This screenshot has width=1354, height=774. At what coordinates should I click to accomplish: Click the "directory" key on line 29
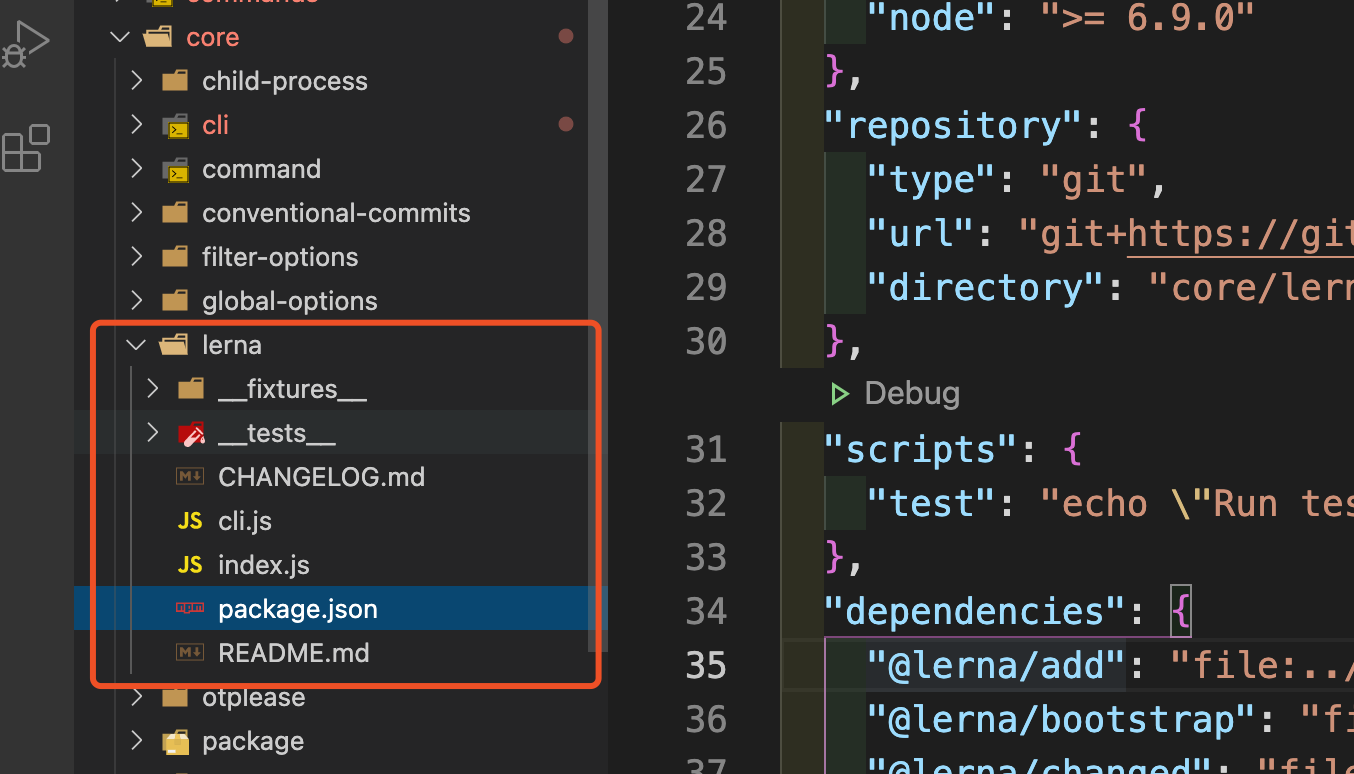(987, 287)
